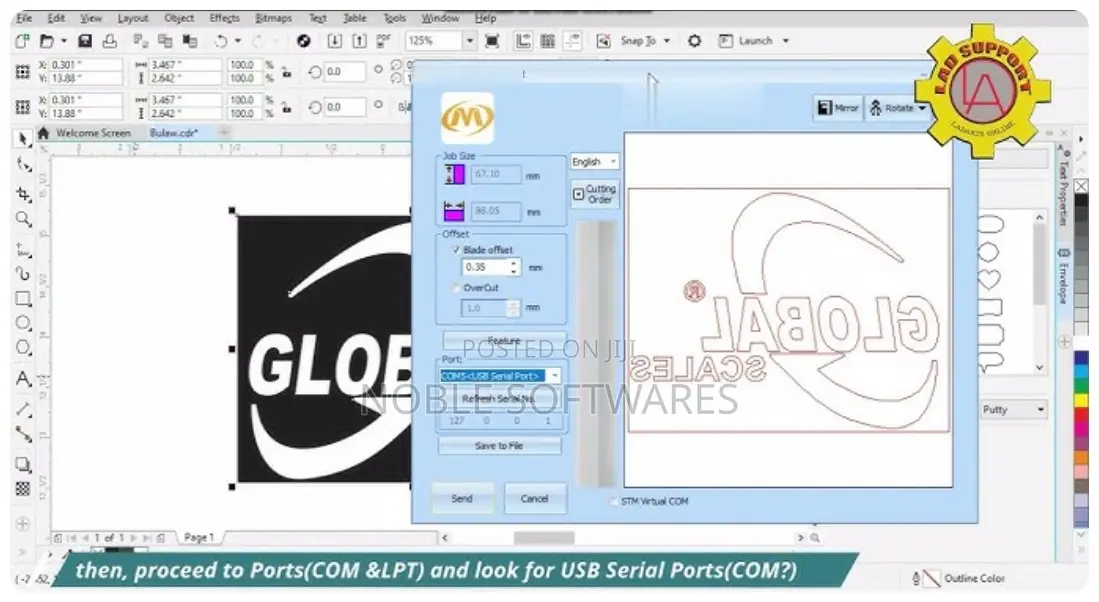
Task: Select the Text tool
Action: click(23, 379)
